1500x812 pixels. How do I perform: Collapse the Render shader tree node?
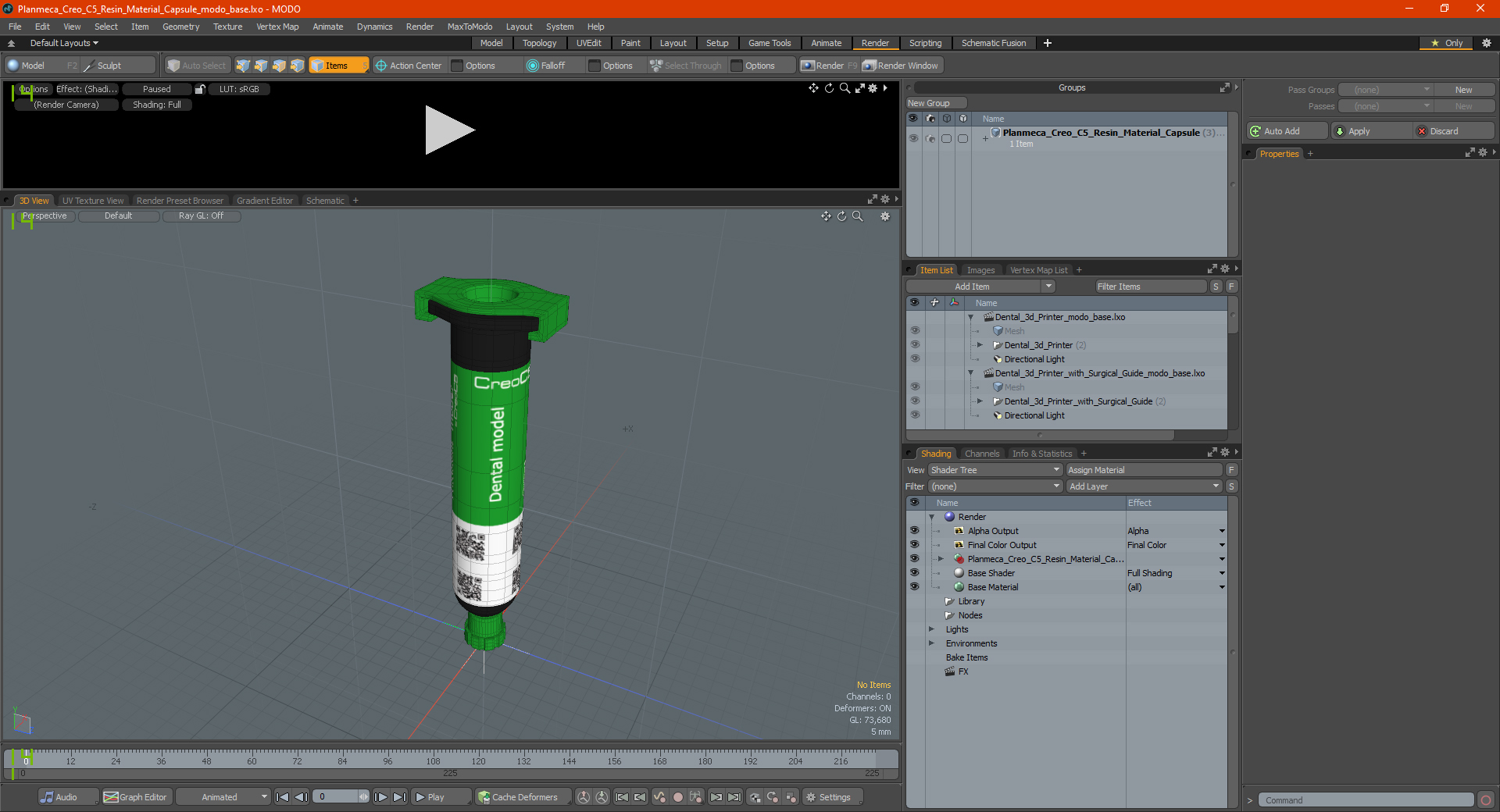point(931,517)
